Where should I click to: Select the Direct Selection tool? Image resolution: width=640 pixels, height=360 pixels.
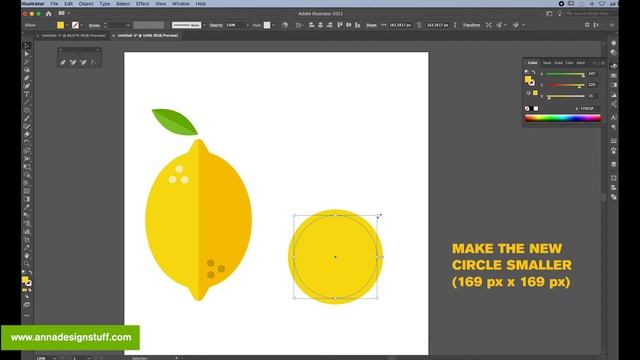tap(27, 54)
